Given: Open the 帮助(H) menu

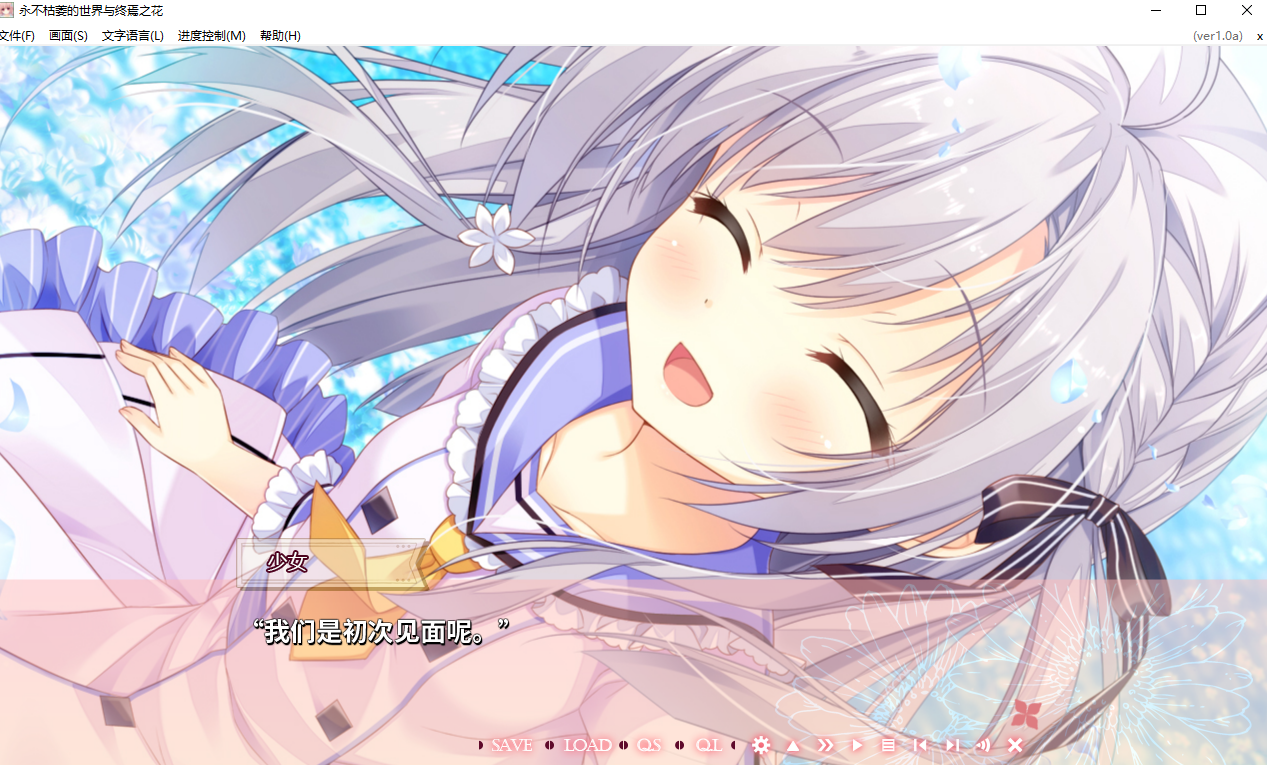Looking at the screenshot, I should (x=279, y=35).
